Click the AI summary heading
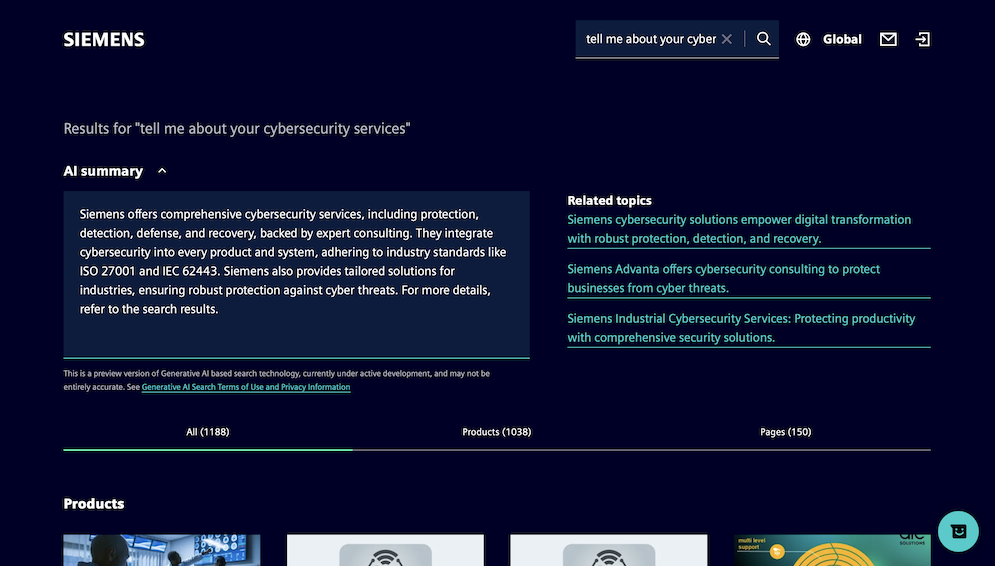Image resolution: width=995 pixels, height=566 pixels. point(103,171)
